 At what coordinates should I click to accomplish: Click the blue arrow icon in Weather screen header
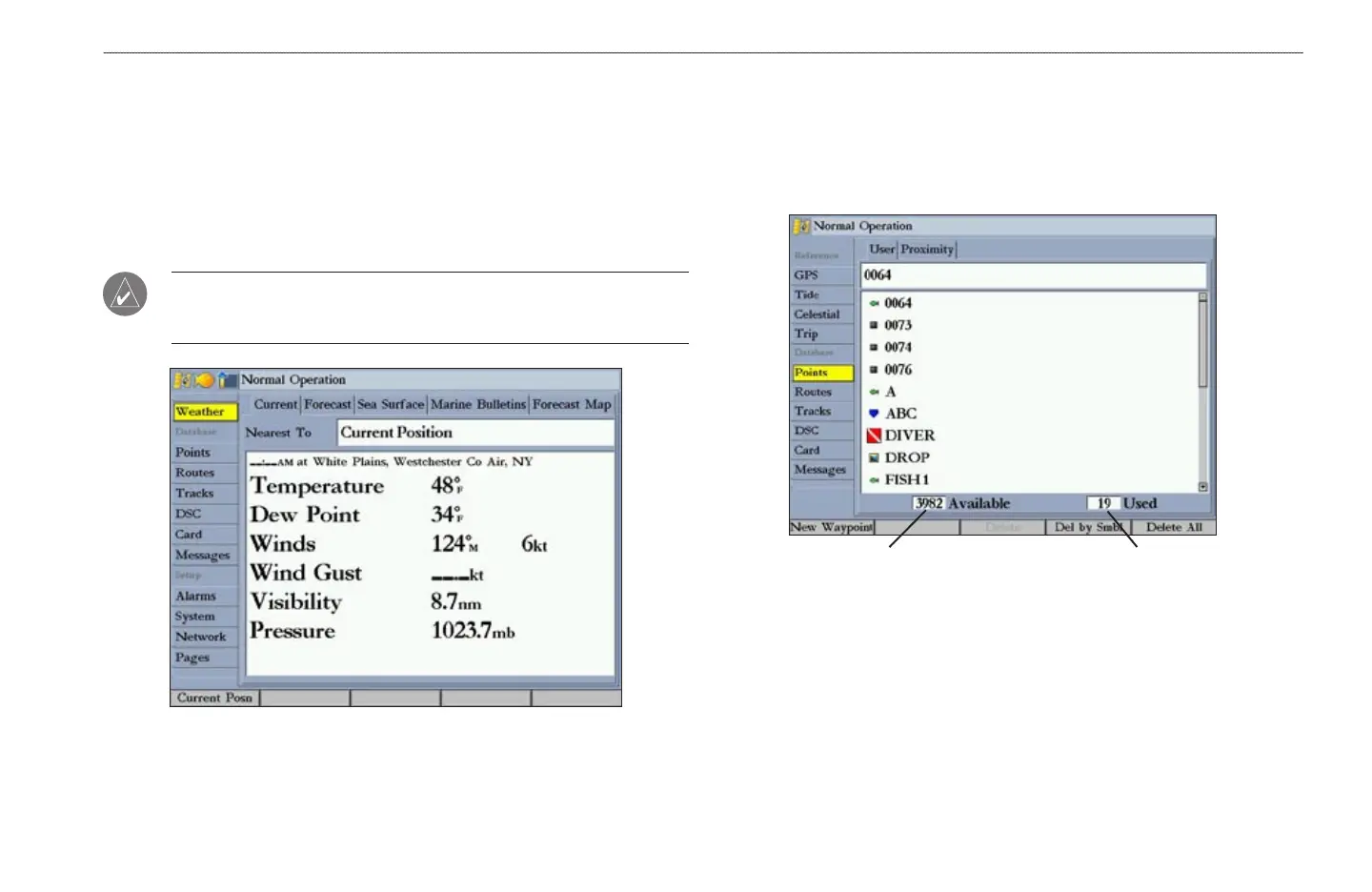[227, 380]
